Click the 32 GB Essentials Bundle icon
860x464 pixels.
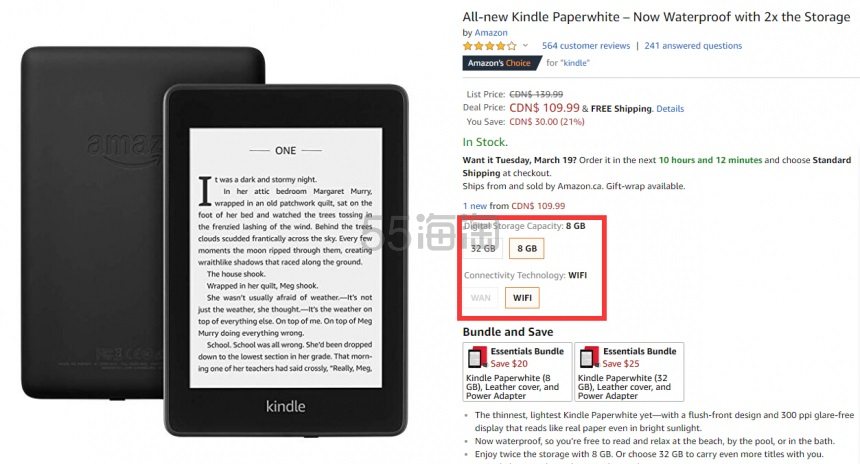click(x=590, y=357)
